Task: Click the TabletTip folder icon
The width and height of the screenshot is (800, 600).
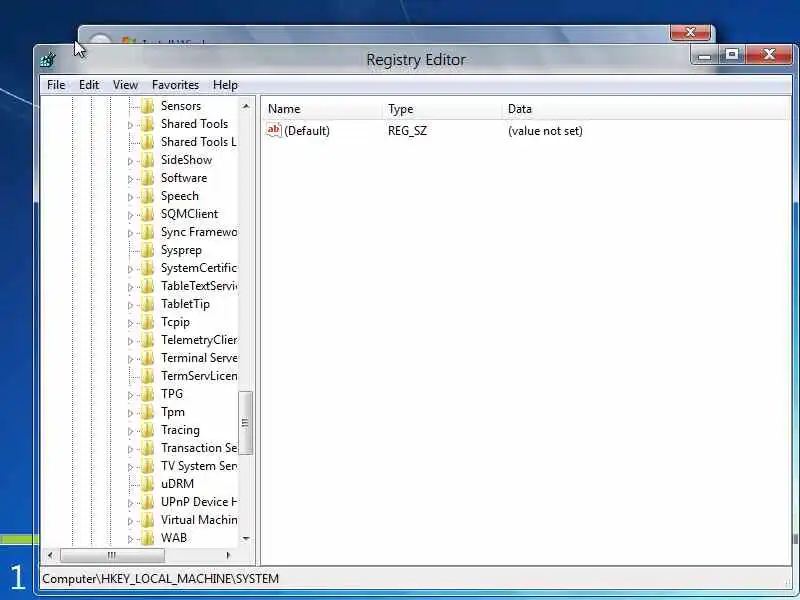Action: pos(147,304)
